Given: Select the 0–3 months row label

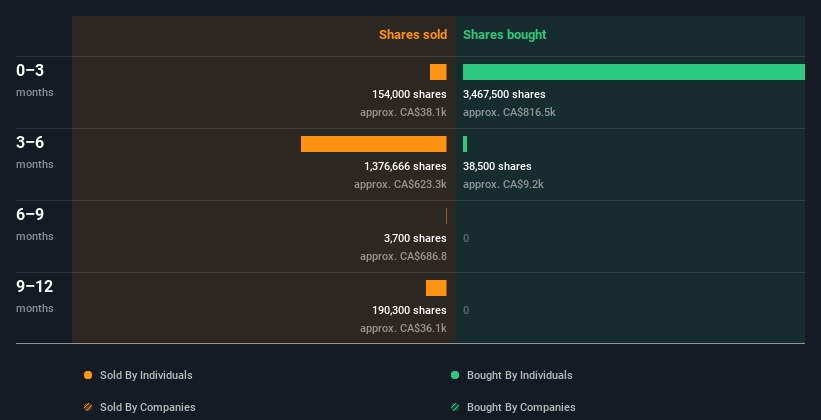Looking at the screenshot, I should [x=35, y=80].
